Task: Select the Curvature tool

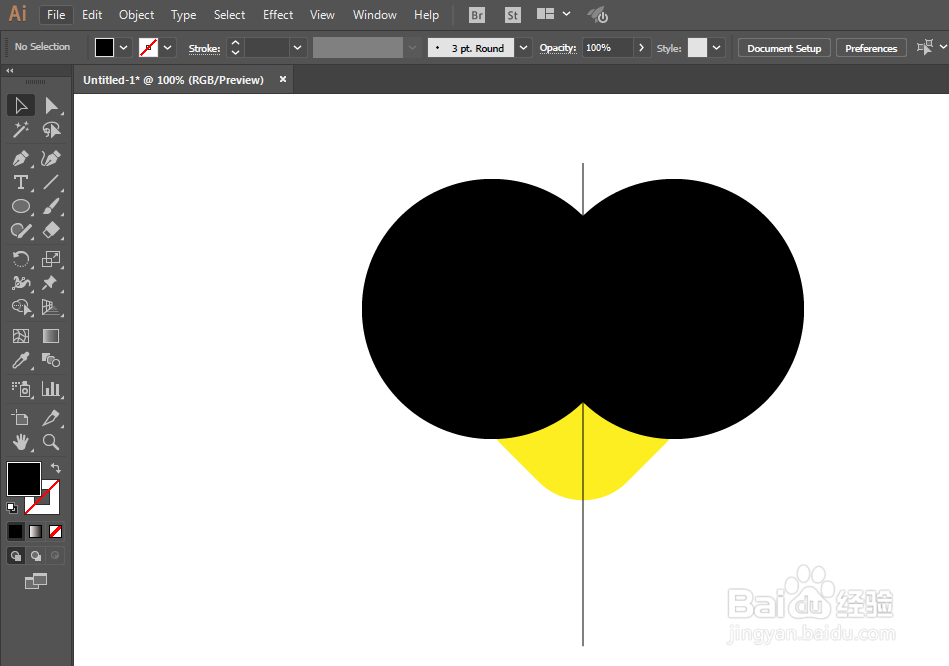Action: [51, 159]
